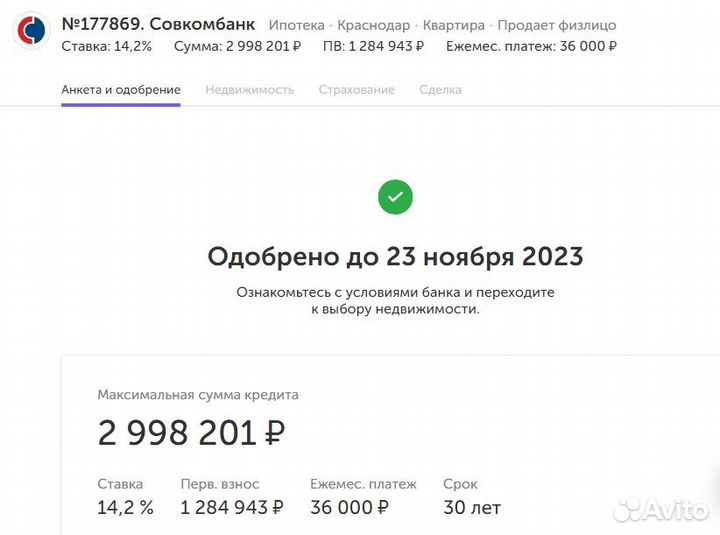Go to the Сделка tab
This screenshot has height=535, width=720.
(440, 90)
